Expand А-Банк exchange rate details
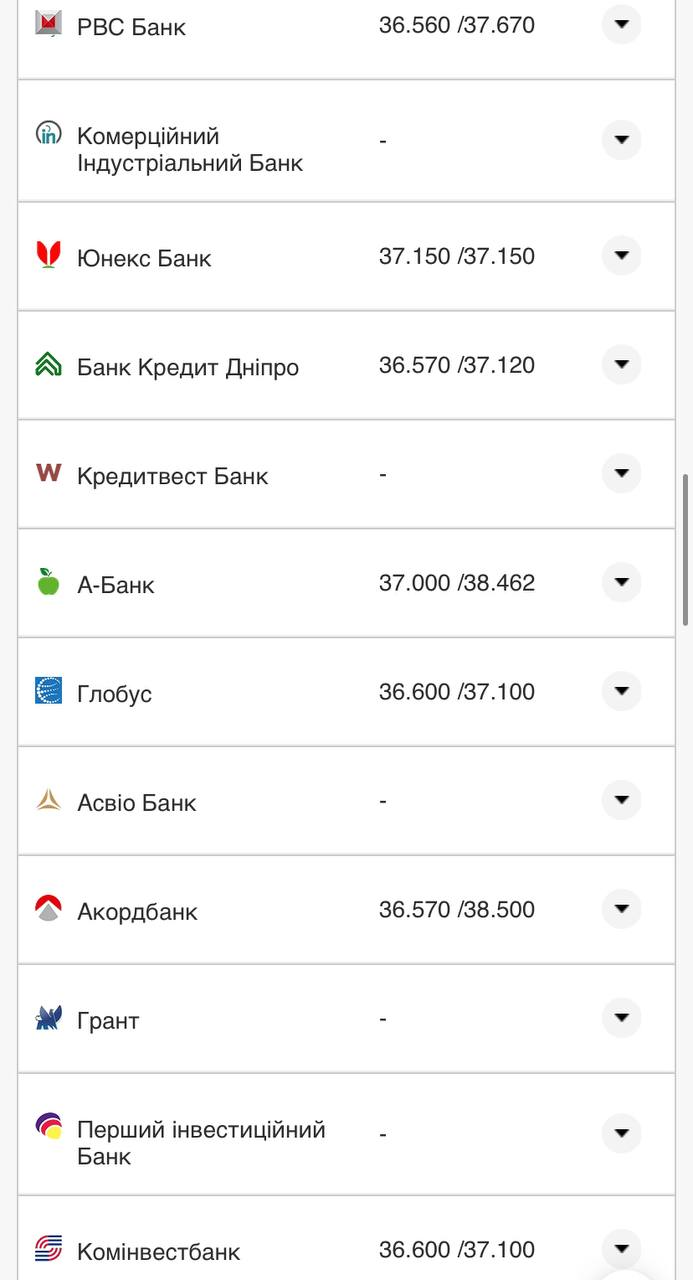Image resolution: width=693 pixels, height=1280 pixels. click(x=621, y=582)
